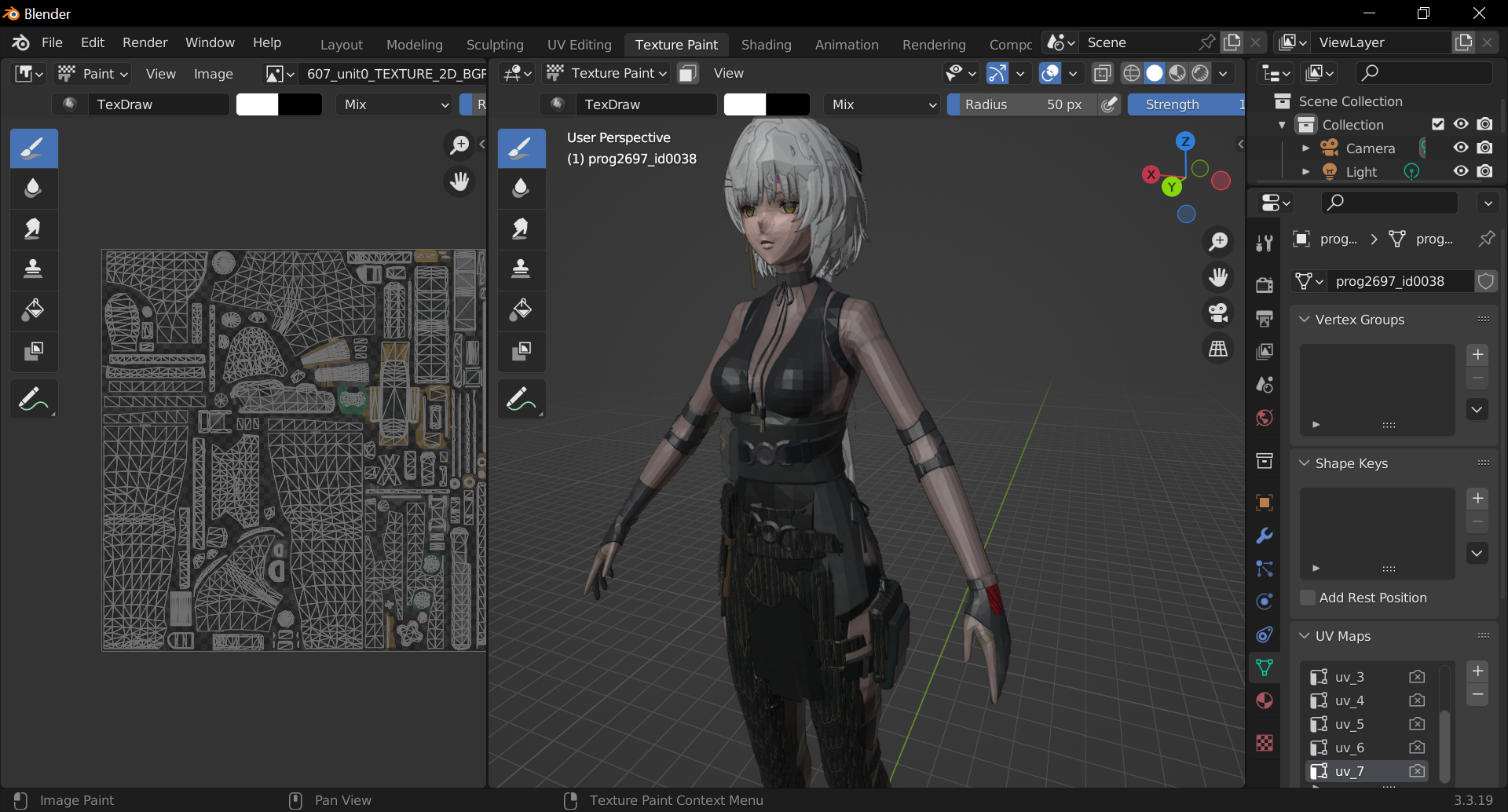Add a new view layer
The width and height of the screenshot is (1508, 812).
coord(1463,42)
